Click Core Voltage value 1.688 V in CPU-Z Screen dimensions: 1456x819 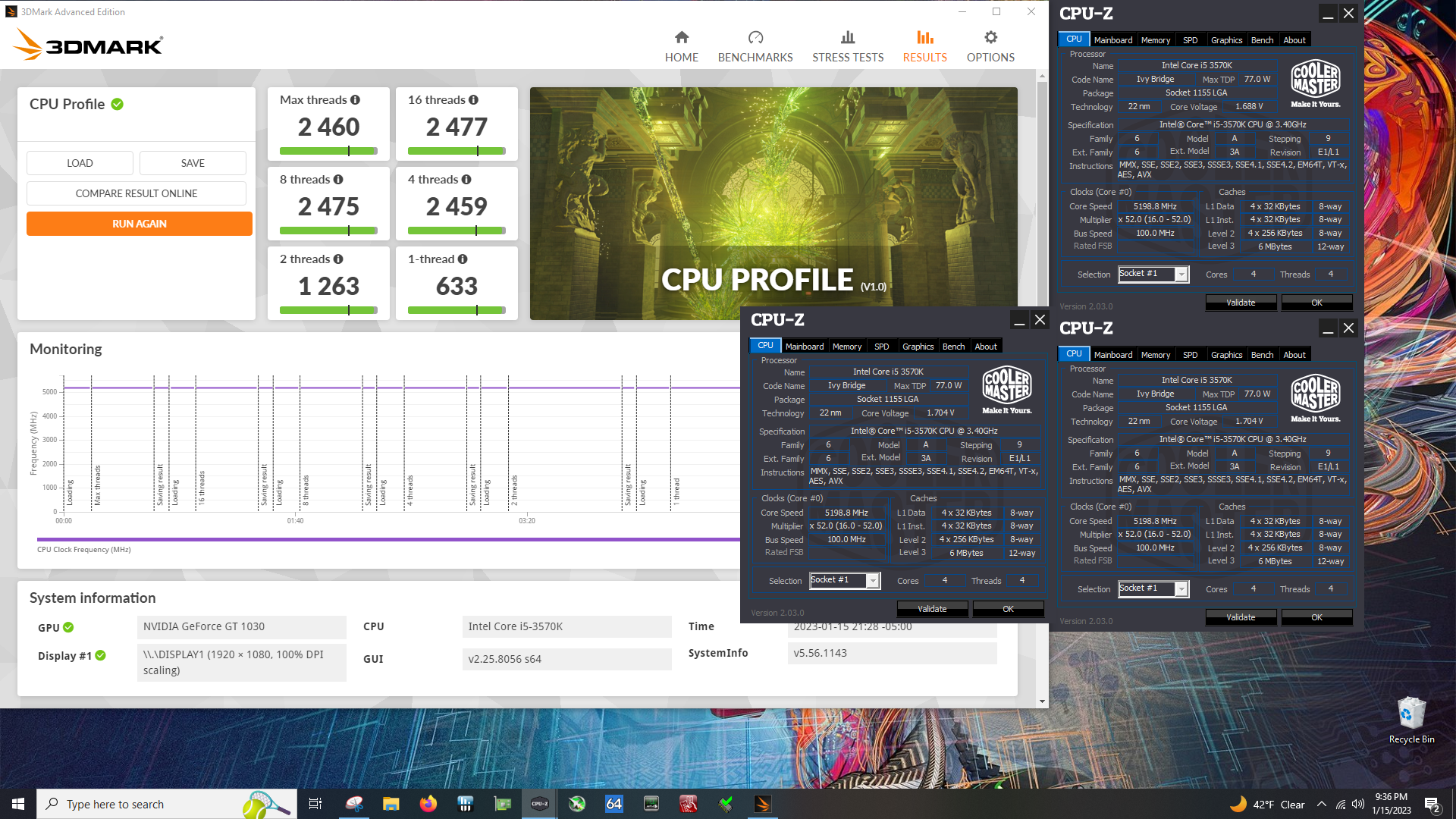click(x=1249, y=106)
